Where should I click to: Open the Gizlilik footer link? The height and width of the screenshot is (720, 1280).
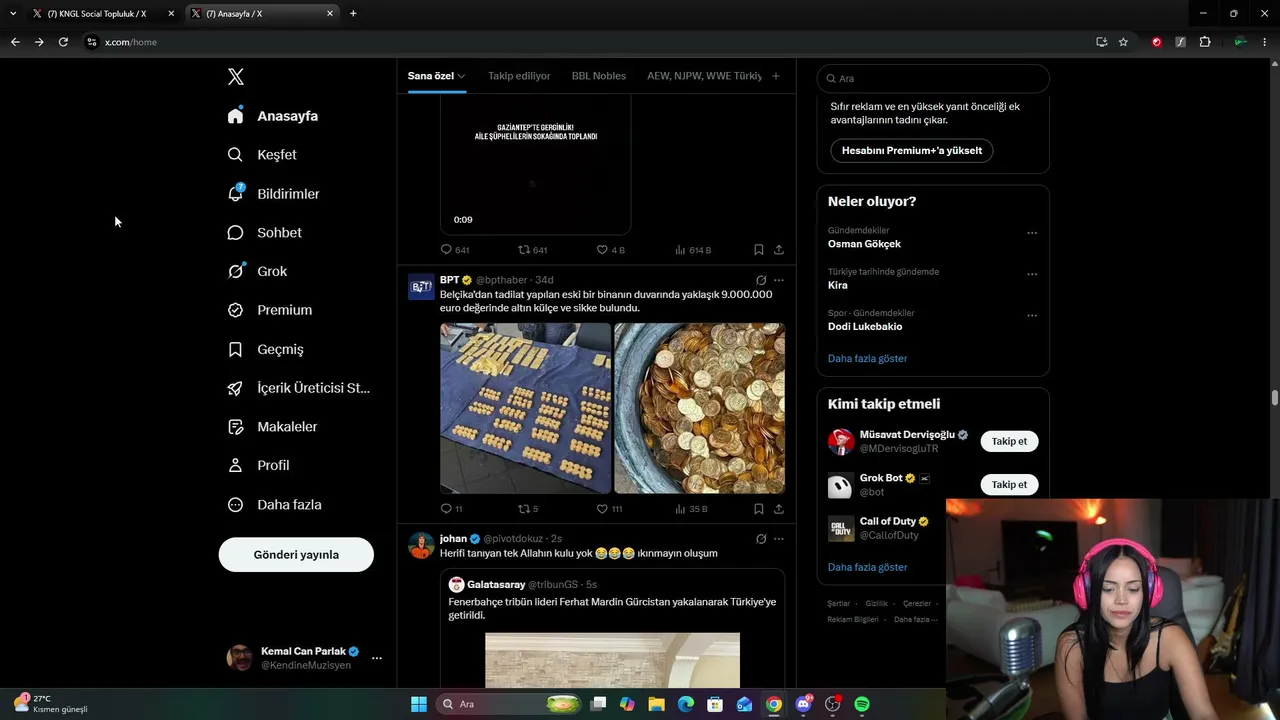coord(877,604)
